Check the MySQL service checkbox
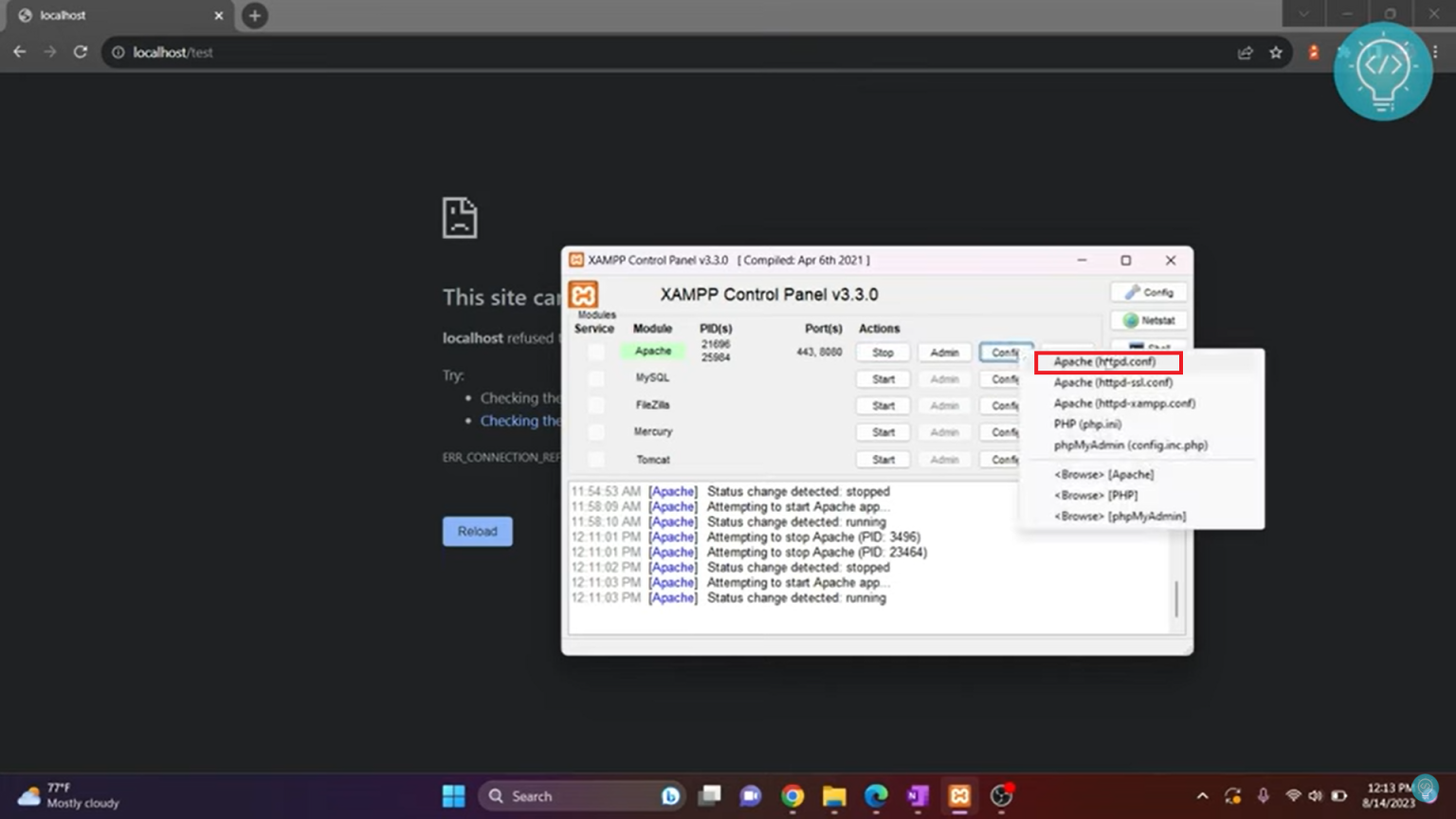The width and height of the screenshot is (1456, 819). (x=595, y=378)
